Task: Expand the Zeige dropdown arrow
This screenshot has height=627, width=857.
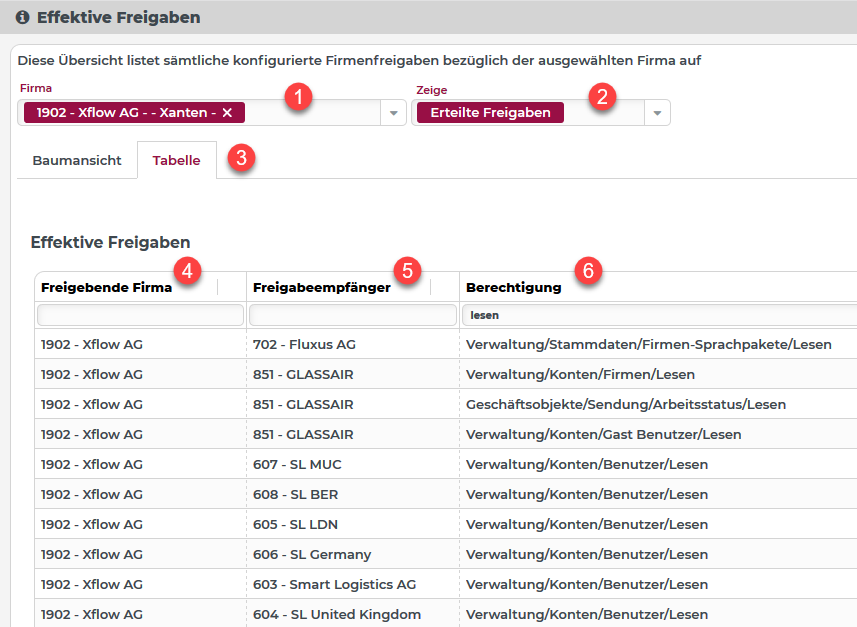Action: pyautogui.click(x=657, y=113)
